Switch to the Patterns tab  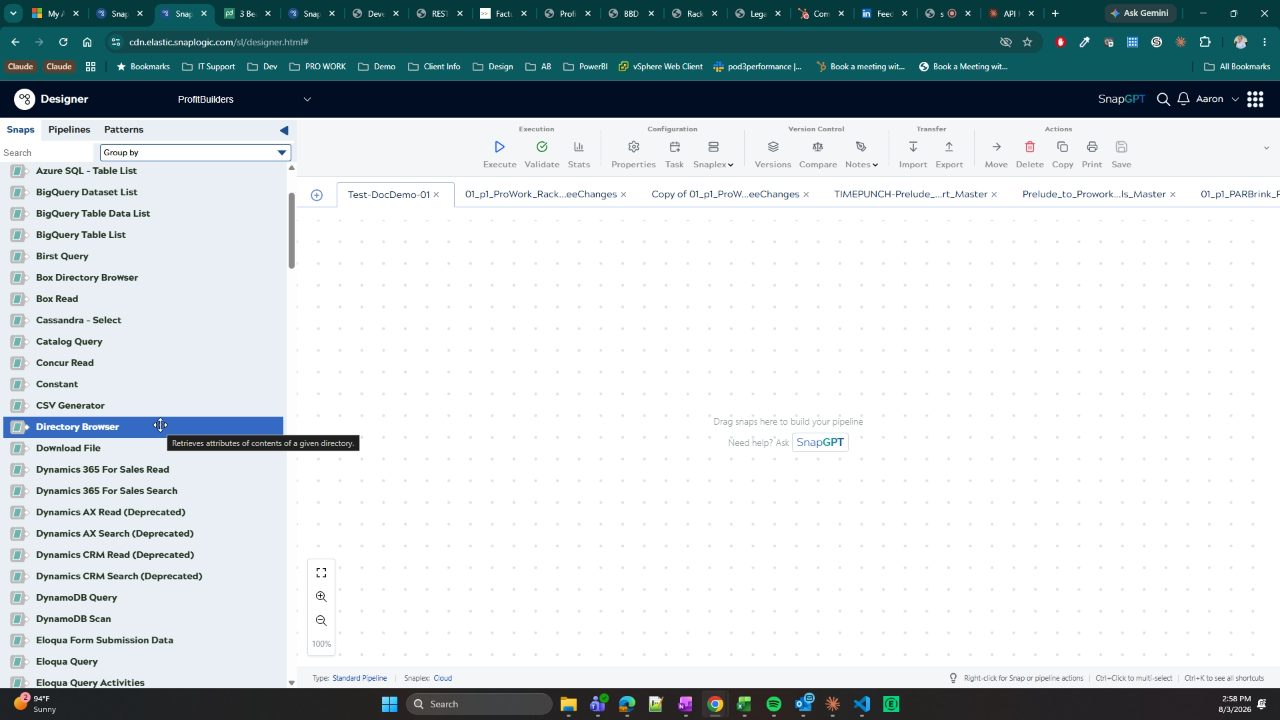tap(124, 129)
